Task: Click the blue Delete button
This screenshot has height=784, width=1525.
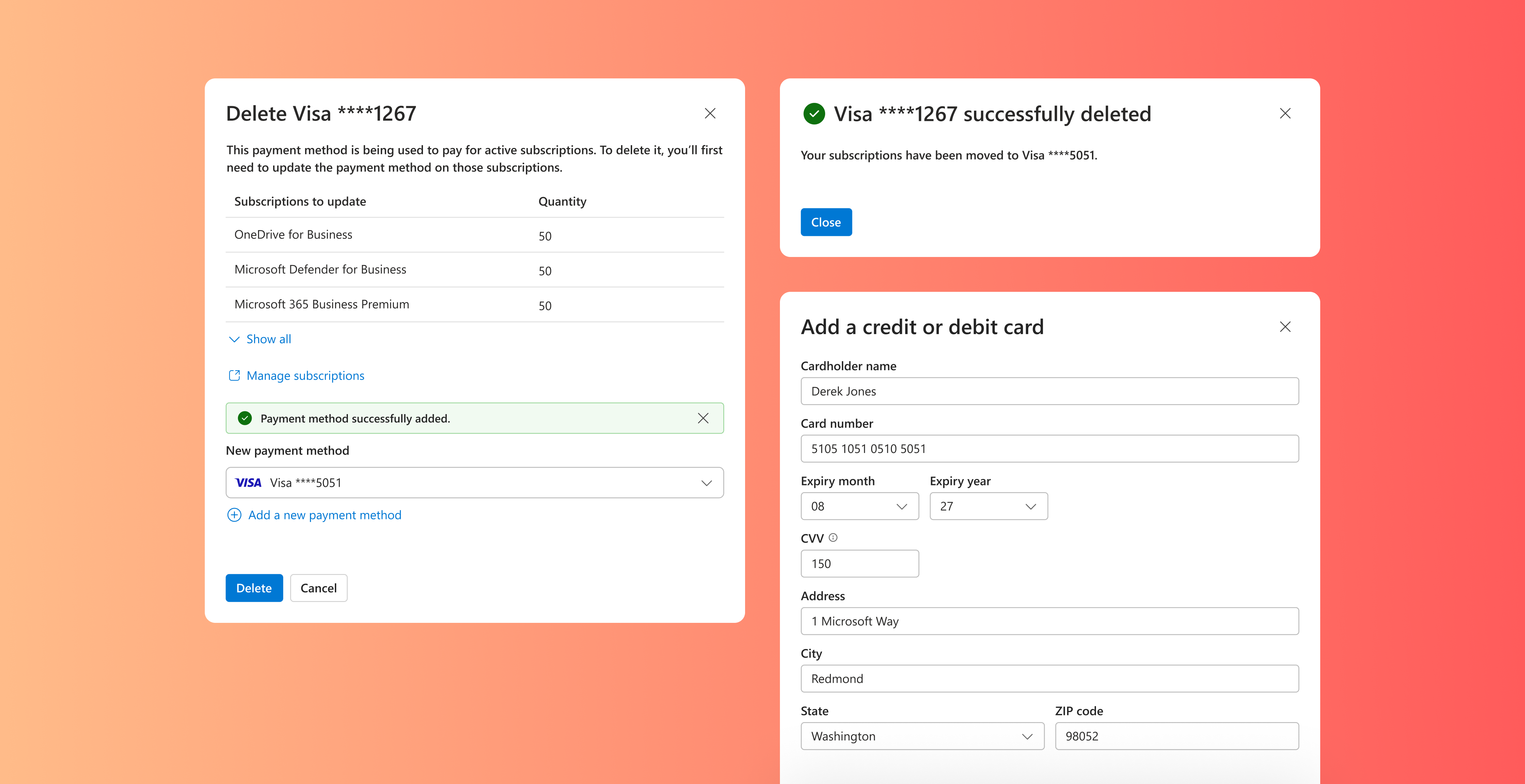Action: [x=254, y=588]
